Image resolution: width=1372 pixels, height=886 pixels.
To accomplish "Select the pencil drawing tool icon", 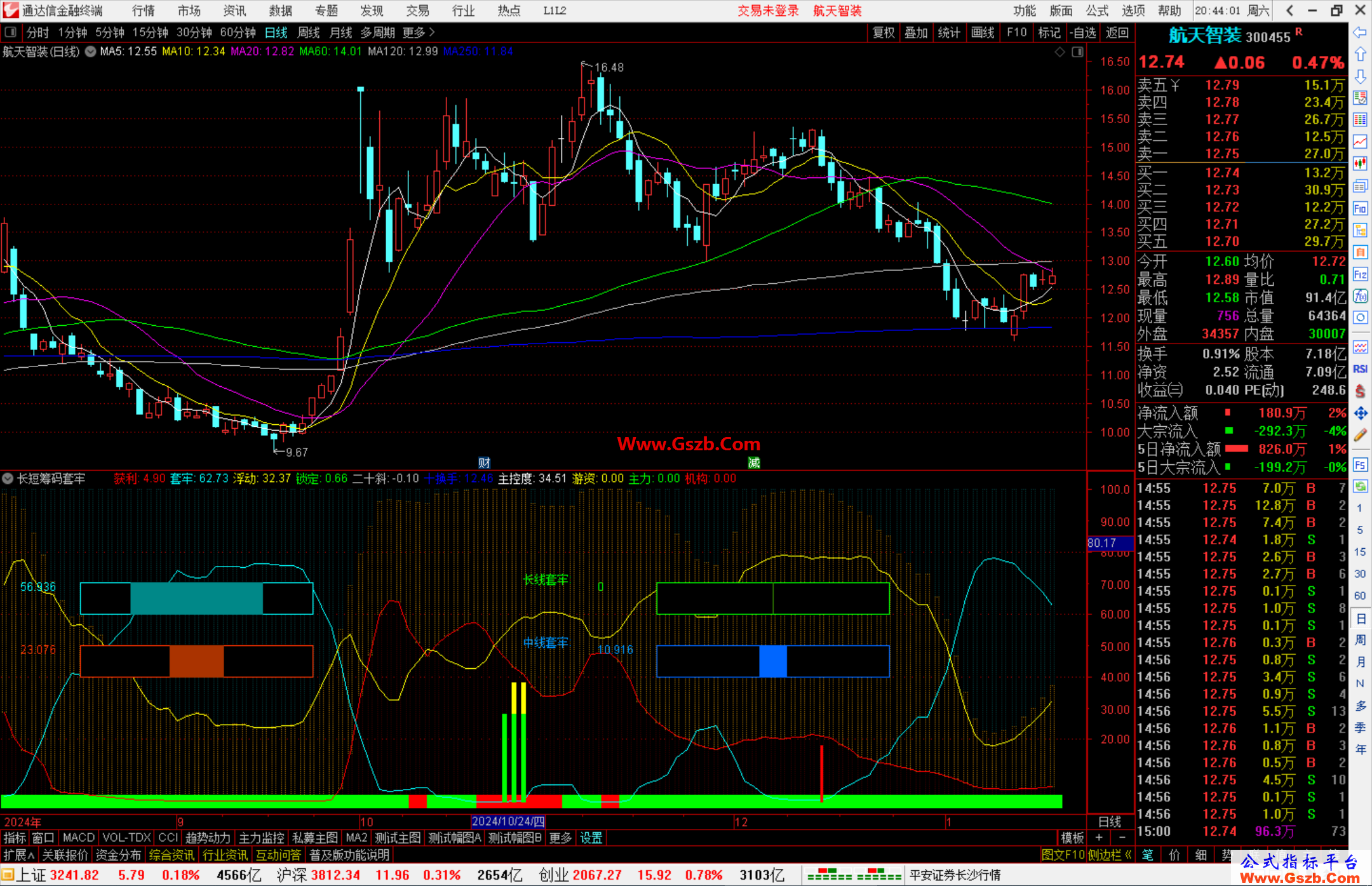I will click(1360, 435).
